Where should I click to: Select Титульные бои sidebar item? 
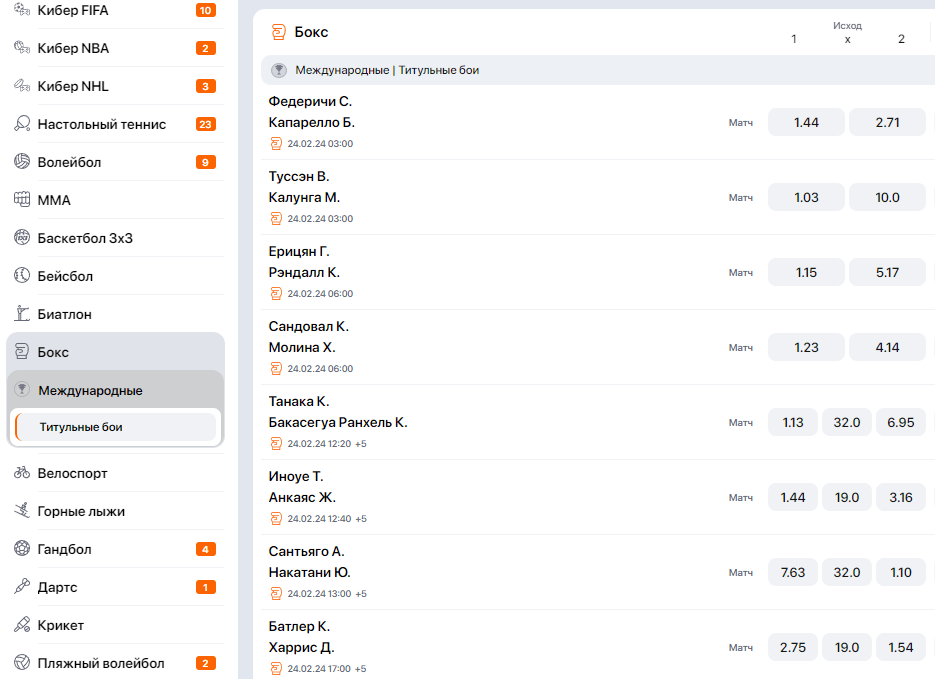[116, 427]
